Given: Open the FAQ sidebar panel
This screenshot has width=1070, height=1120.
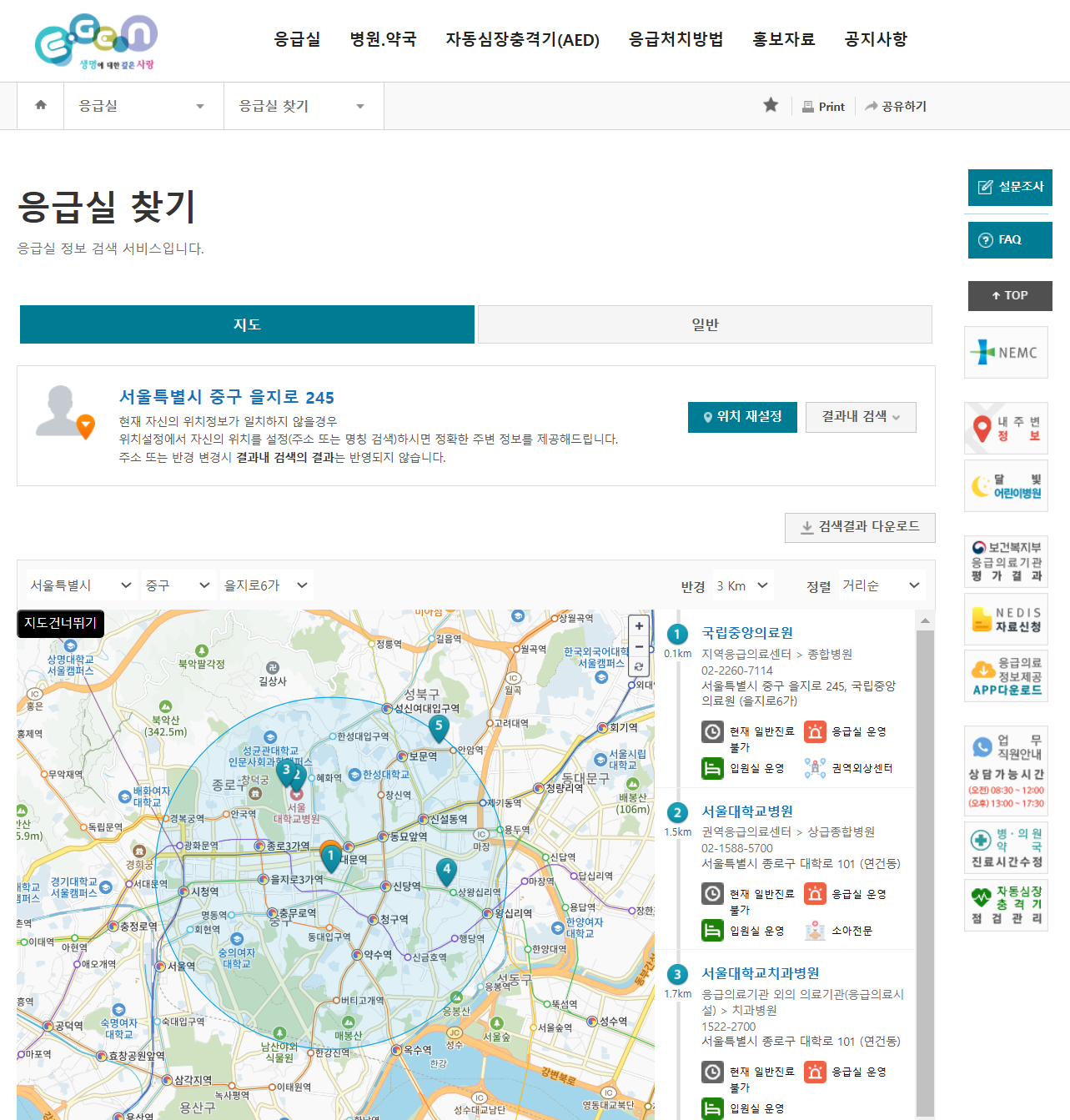Looking at the screenshot, I should (x=1010, y=239).
